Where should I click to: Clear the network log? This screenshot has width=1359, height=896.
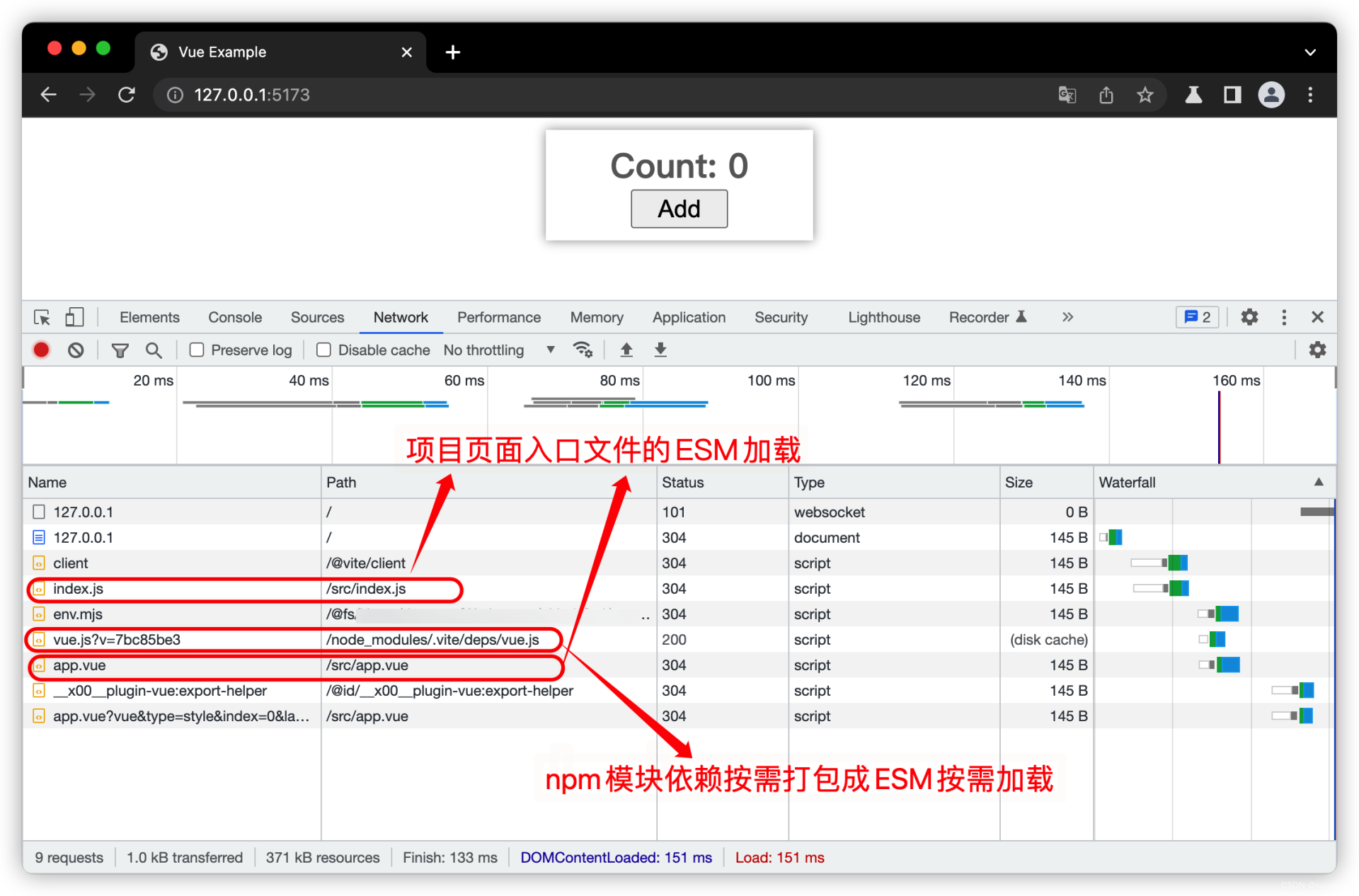coord(76,350)
